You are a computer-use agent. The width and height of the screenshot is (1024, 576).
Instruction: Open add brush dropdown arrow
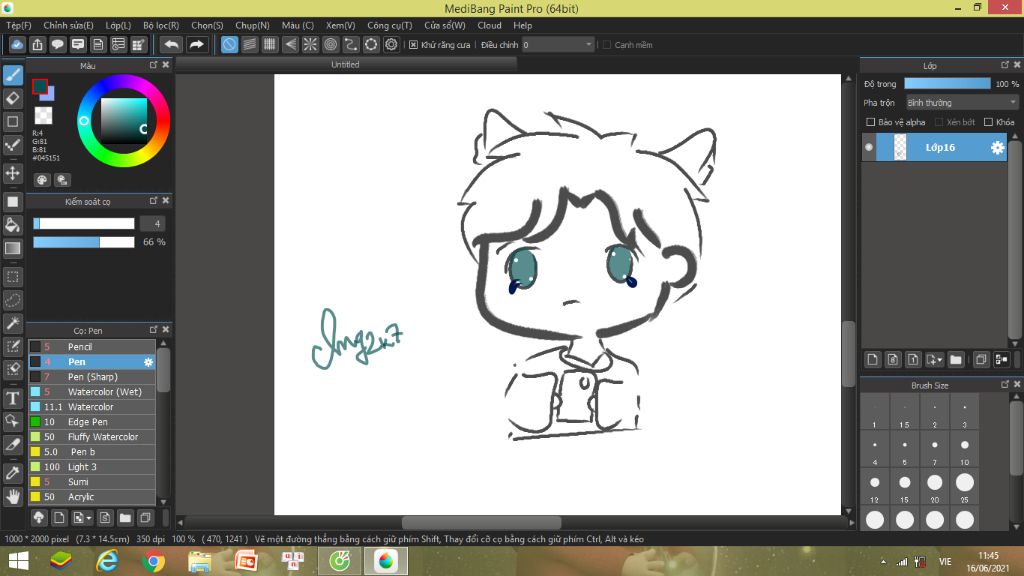point(89,519)
